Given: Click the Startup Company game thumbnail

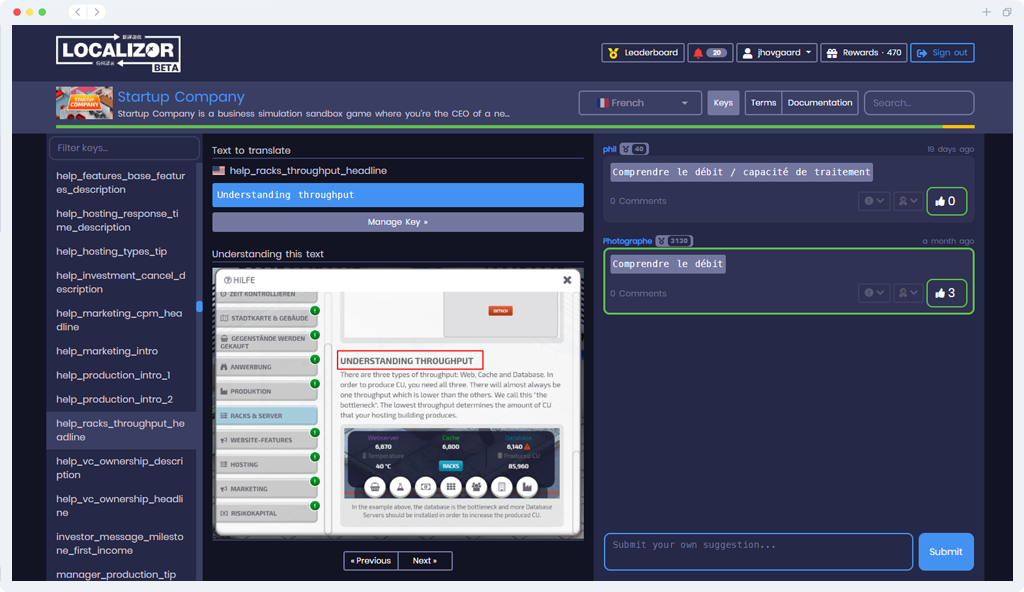Looking at the screenshot, I should 84,103.
